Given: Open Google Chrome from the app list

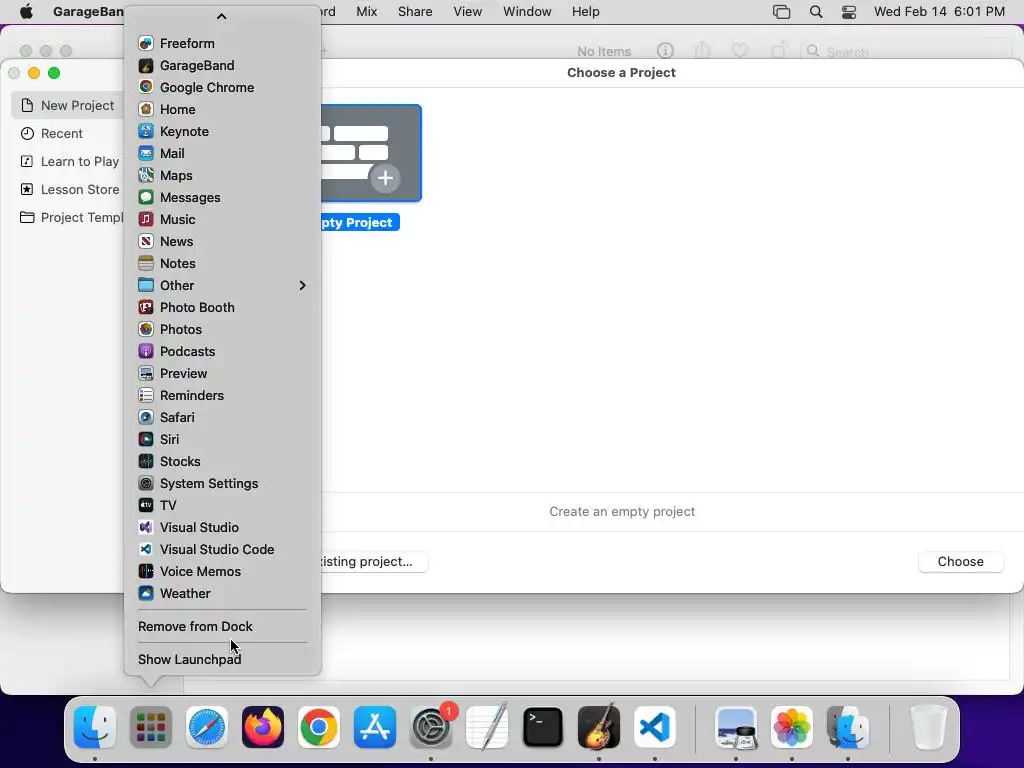Looking at the screenshot, I should (x=222, y=88).
